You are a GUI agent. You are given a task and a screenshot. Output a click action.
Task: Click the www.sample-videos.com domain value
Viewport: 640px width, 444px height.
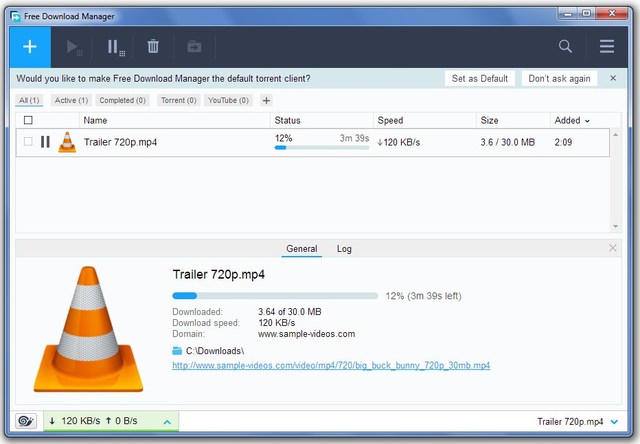pyautogui.click(x=307, y=334)
